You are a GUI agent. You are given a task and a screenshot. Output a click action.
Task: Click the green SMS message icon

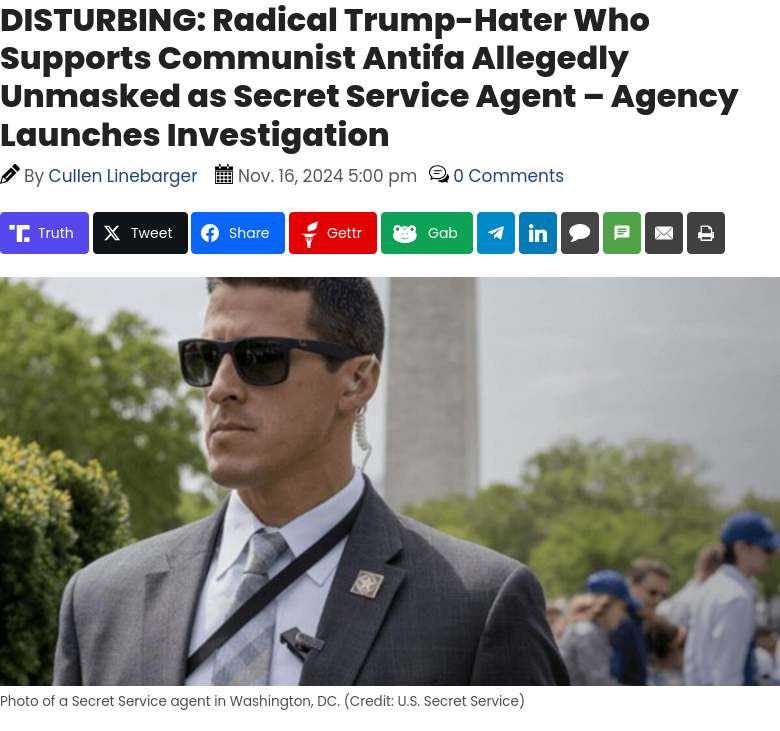622,233
